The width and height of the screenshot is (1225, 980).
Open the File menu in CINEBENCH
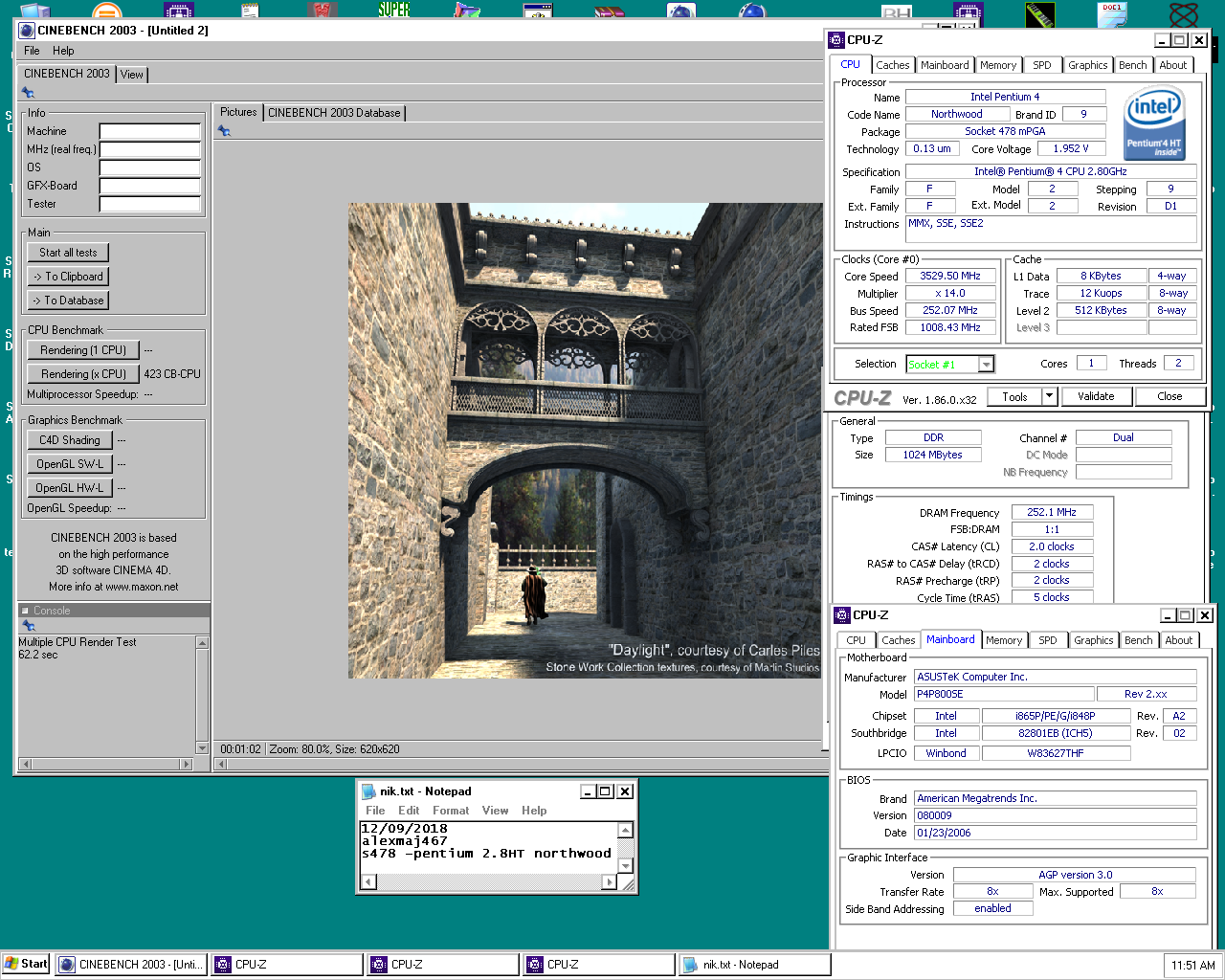[32, 51]
